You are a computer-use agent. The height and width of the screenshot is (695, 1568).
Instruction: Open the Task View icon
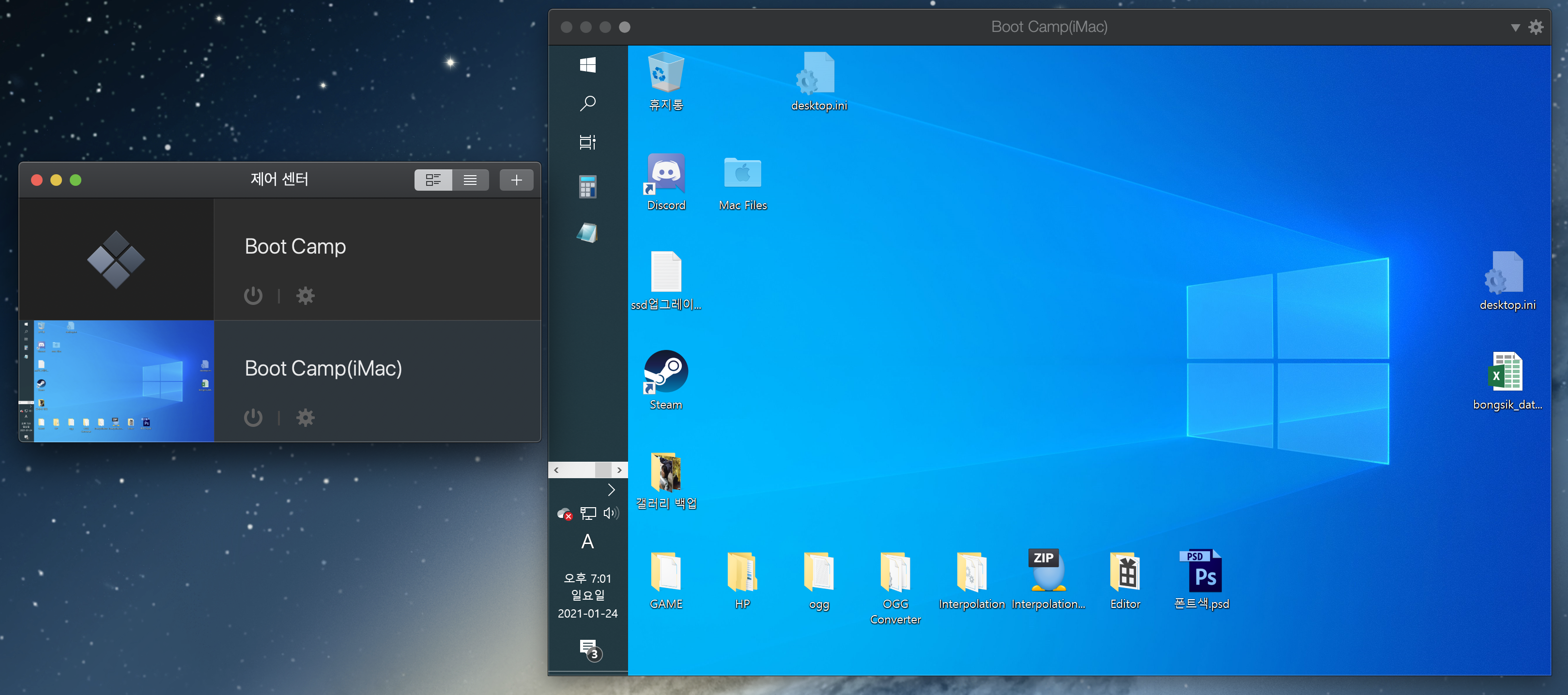point(587,142)
